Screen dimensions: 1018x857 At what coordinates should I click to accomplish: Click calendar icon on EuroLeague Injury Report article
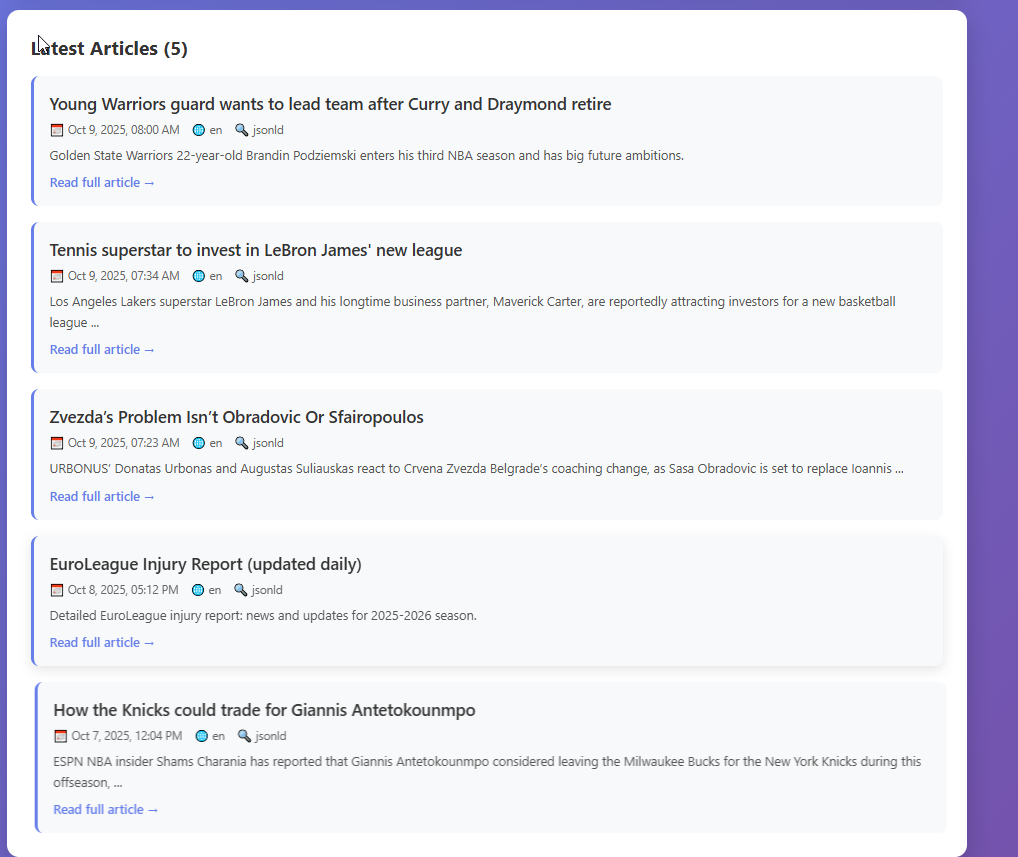(57, 590)
